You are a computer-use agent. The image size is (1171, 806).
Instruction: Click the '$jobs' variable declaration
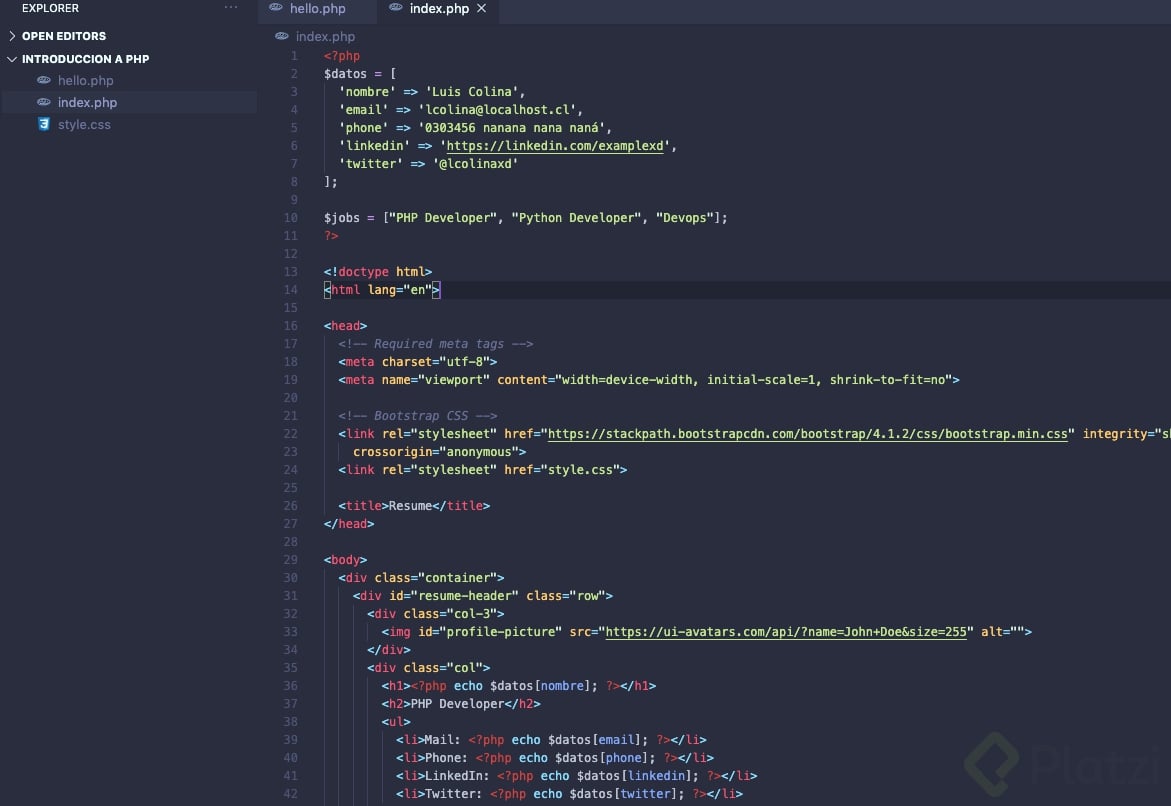[x=342, y=217]
